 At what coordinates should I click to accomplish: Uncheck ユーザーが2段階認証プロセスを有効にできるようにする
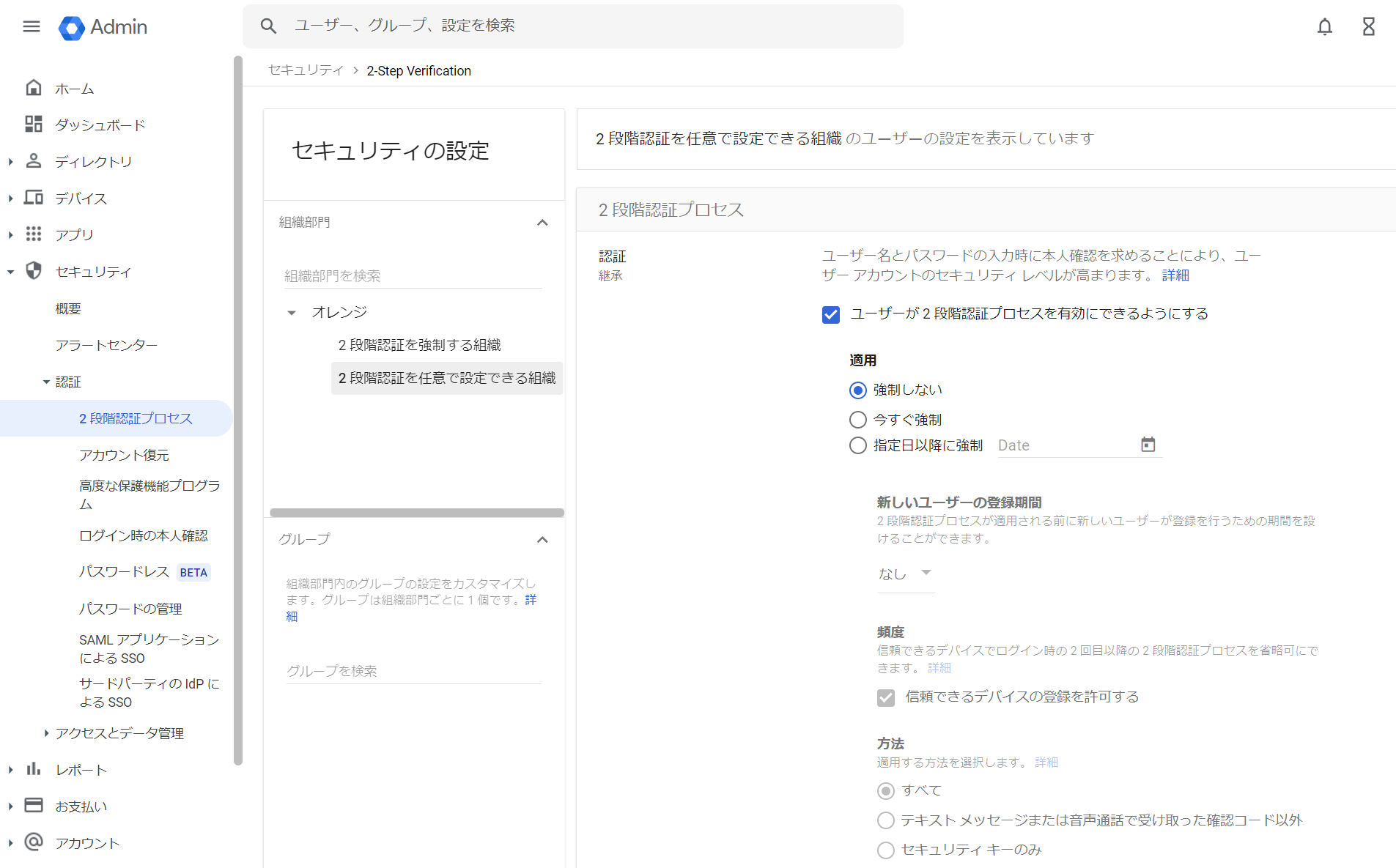830,314
